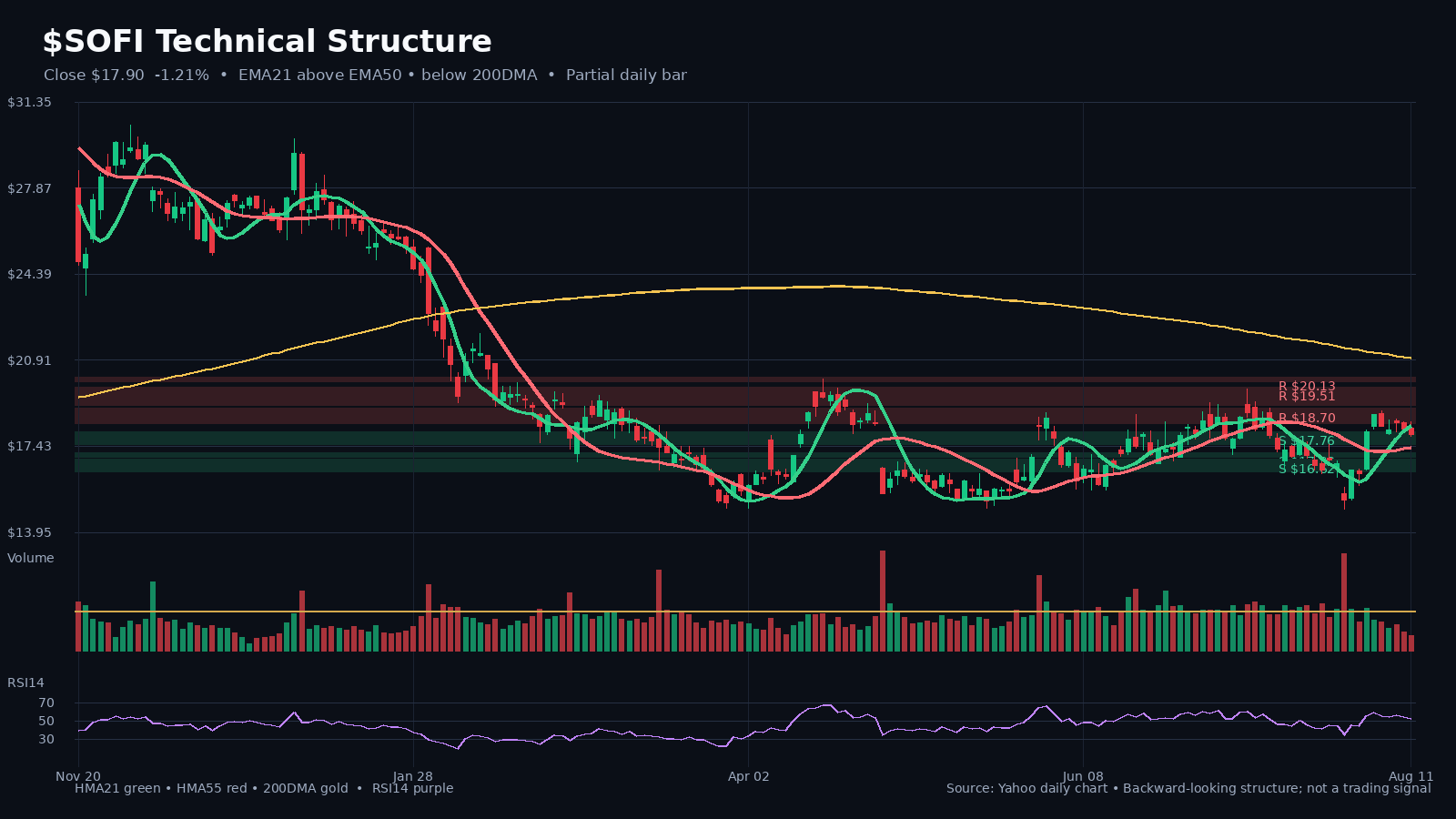Click the "$27.87" price axis label
This screenshot has width=1456, height=819.
point(29,188)
